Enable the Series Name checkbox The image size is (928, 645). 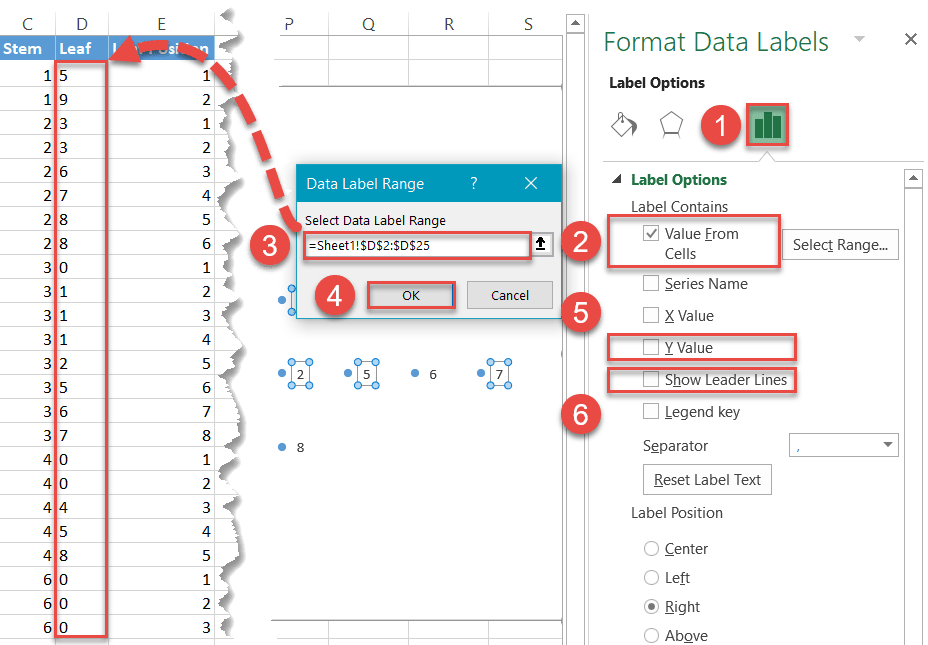coord(651,283)
